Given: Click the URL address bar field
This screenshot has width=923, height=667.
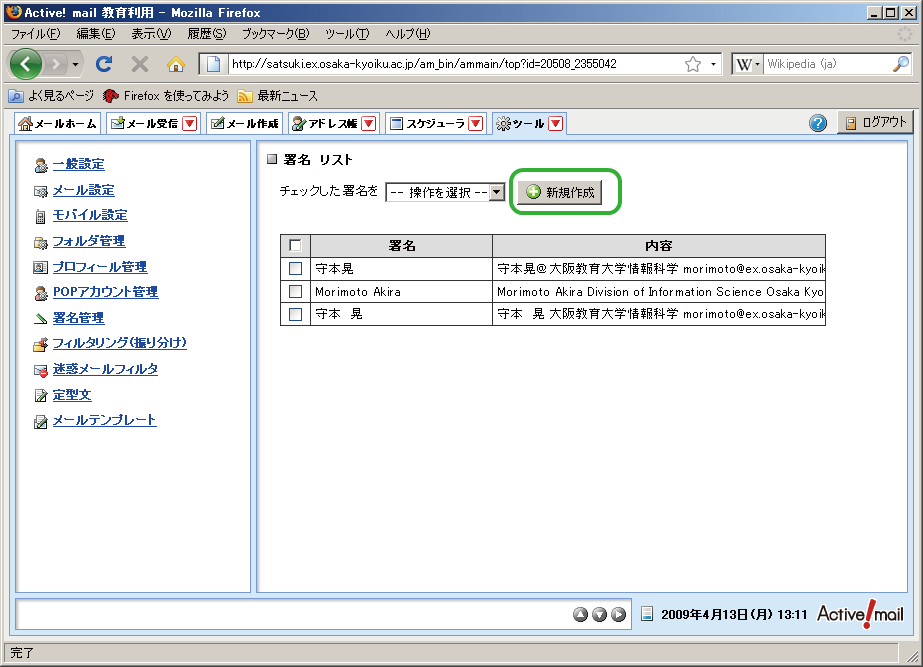Looking at the screenshot, I should 450,64.
